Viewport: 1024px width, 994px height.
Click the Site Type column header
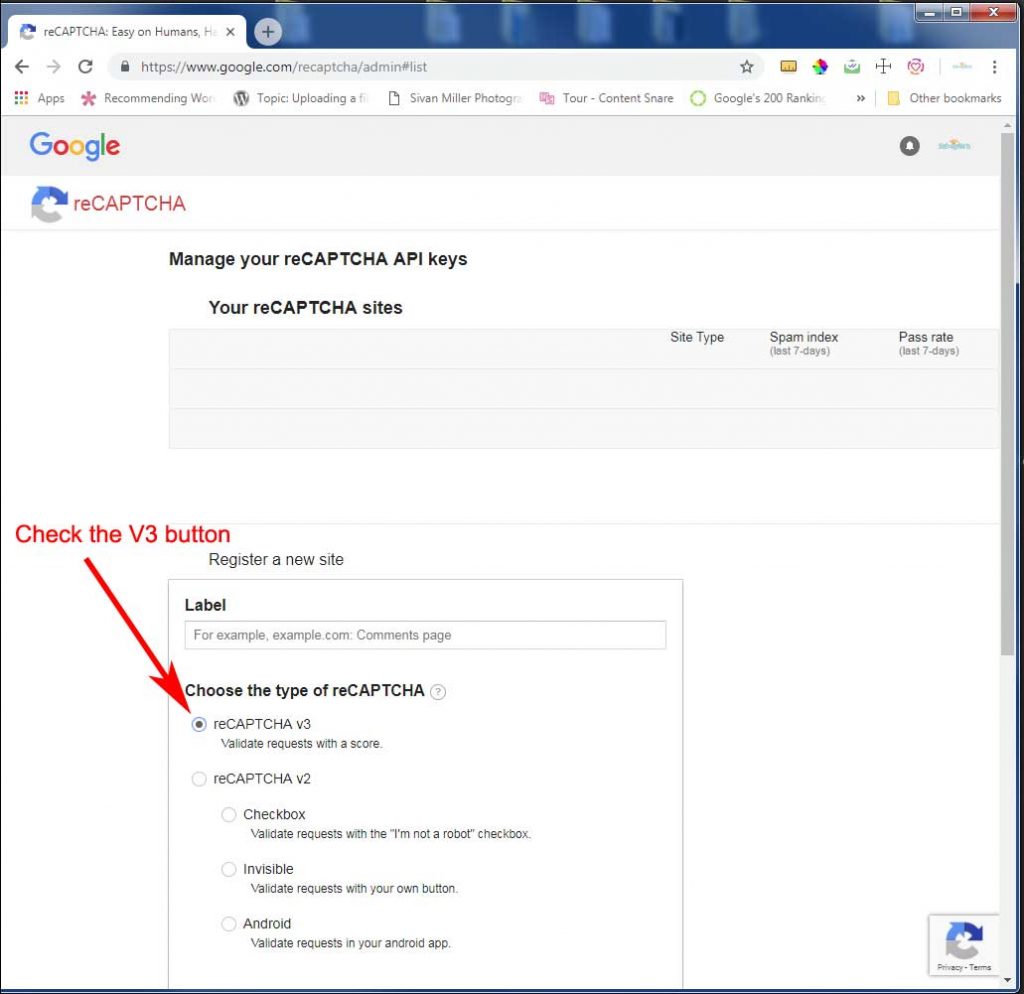click(x=697, y=337)
